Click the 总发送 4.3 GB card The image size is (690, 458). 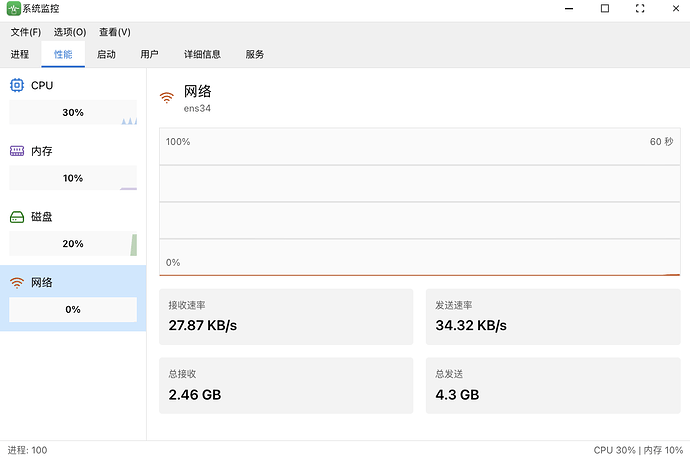point(553,385)
